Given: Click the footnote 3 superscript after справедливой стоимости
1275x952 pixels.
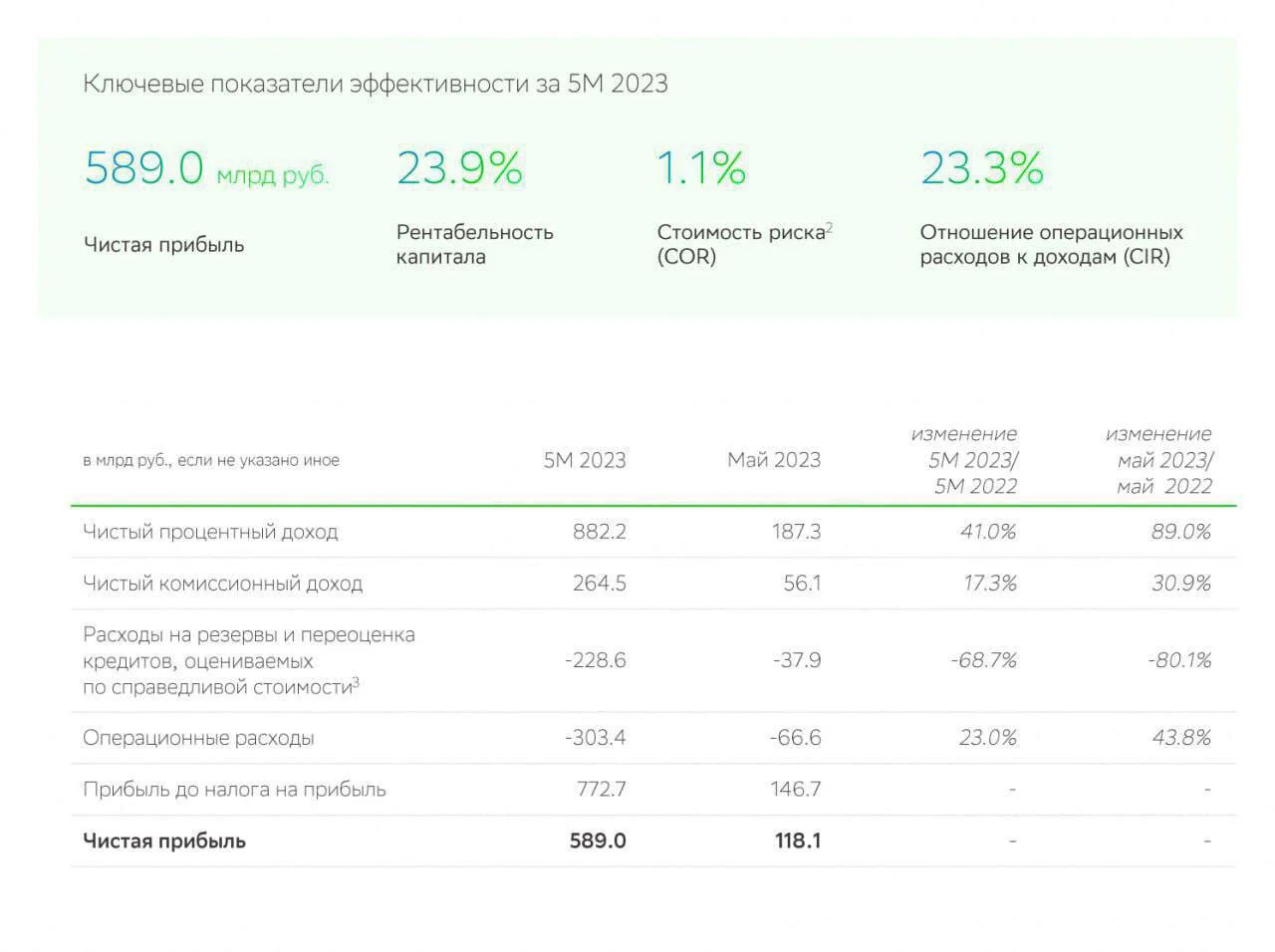Looking at the screenshot, I should point(357,682).
